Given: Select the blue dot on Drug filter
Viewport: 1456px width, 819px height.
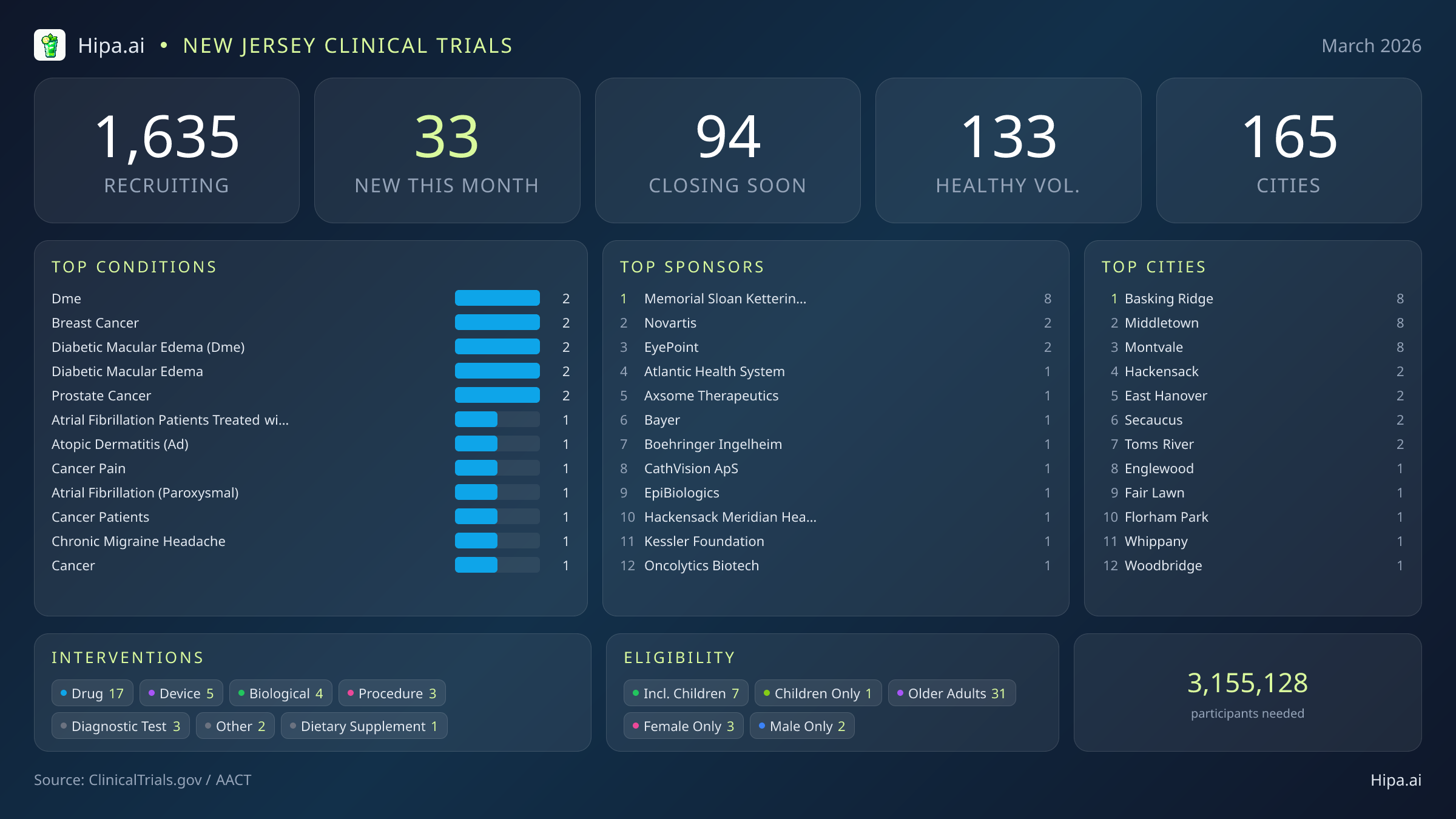Looking at the screenshot, I should [x=65, y=693].
